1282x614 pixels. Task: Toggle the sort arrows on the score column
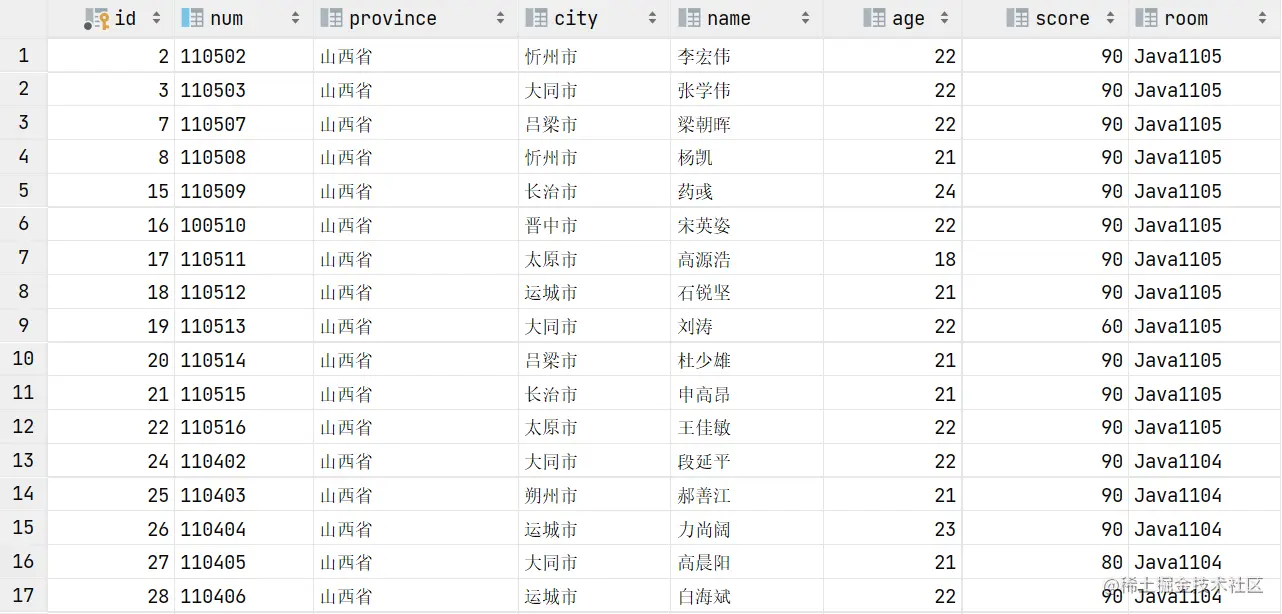[1110, 18]
